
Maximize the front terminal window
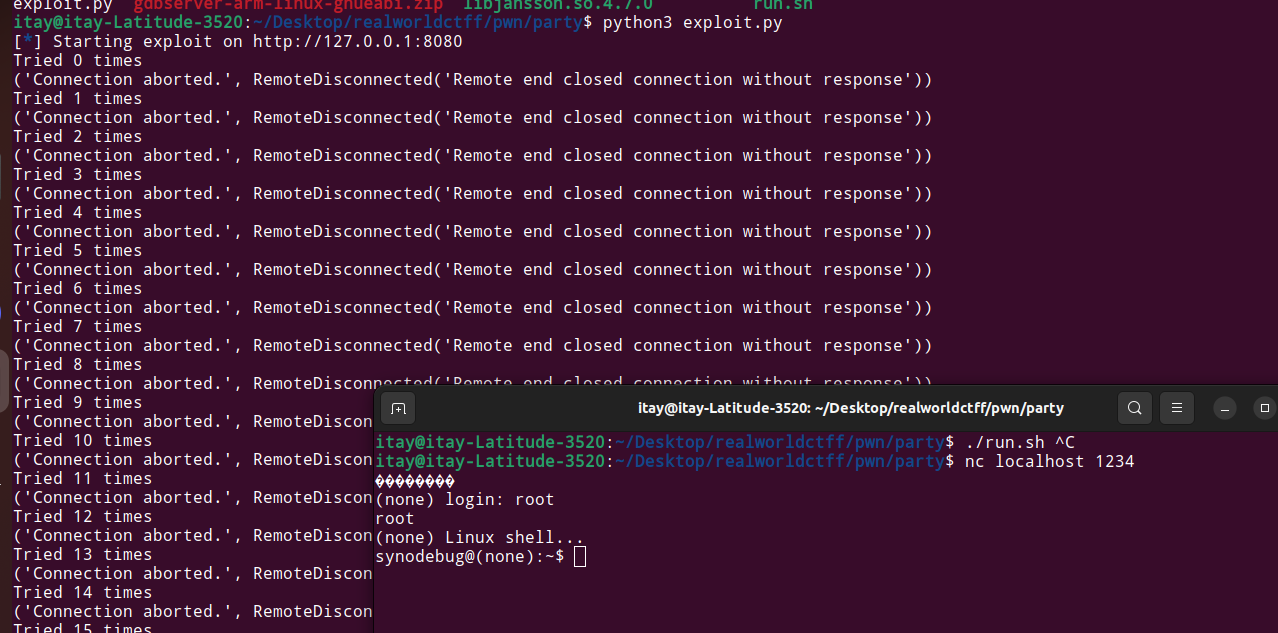coord(1264,408)
